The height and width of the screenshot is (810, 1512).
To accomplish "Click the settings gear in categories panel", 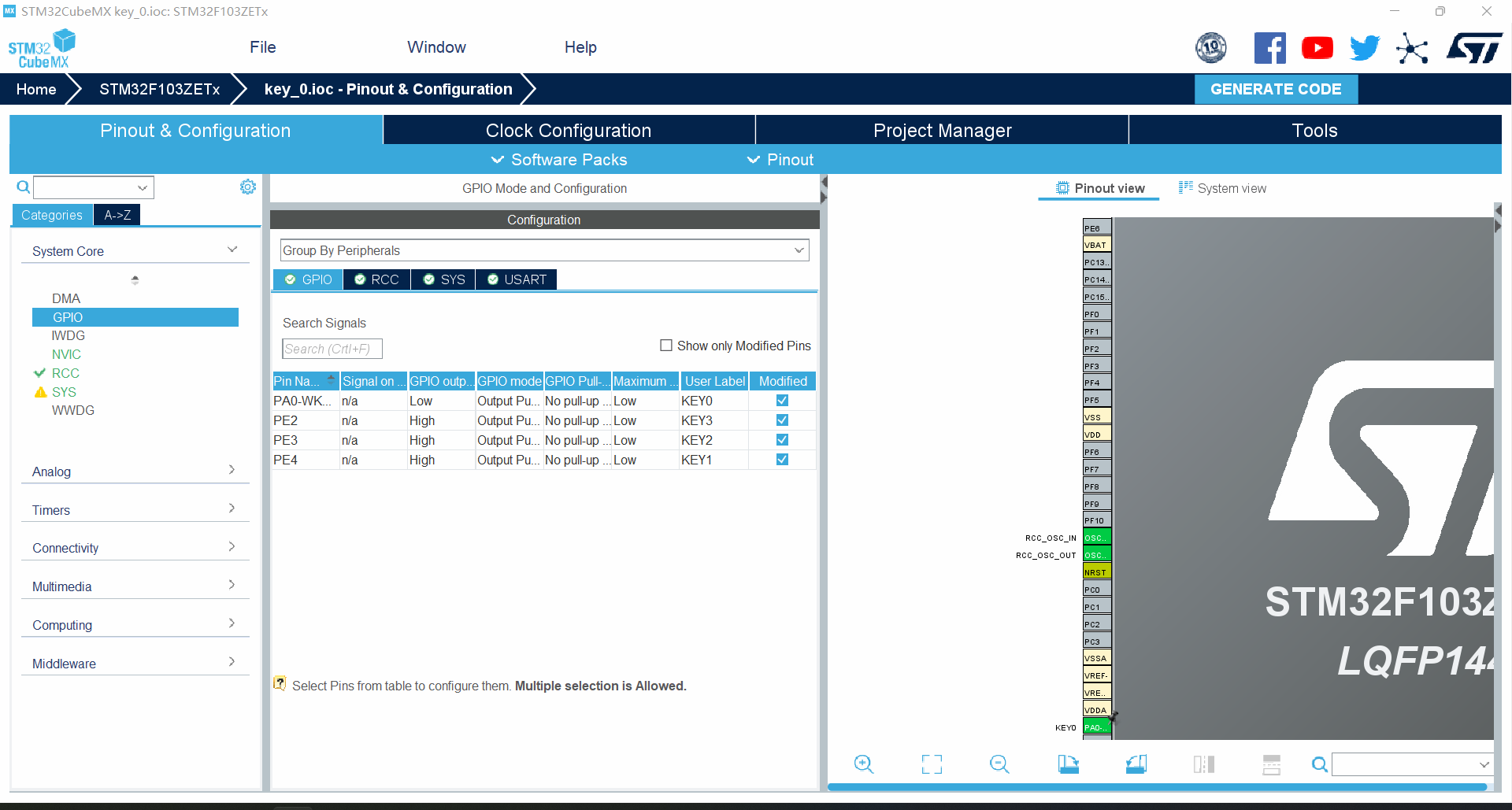I will click(x=248, y=187).
